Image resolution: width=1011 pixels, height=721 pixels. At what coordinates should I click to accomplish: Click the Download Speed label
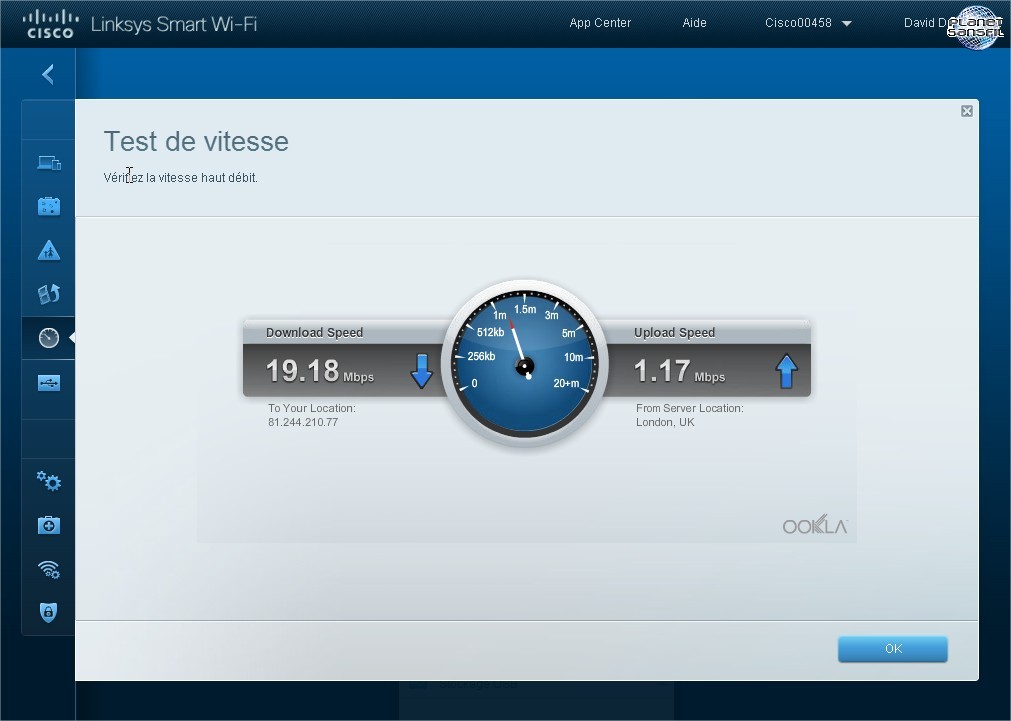(x=315, y=333)
